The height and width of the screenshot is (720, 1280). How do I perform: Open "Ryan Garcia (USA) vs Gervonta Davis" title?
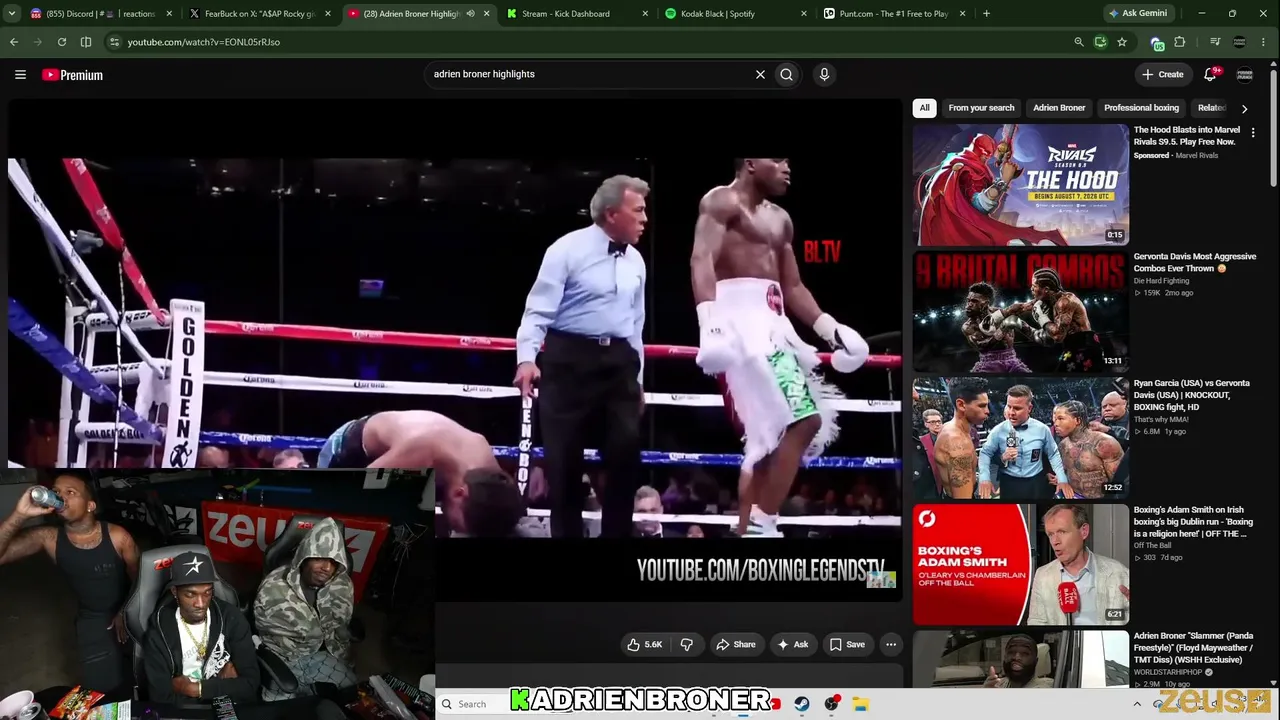(x=1191, y=395)
